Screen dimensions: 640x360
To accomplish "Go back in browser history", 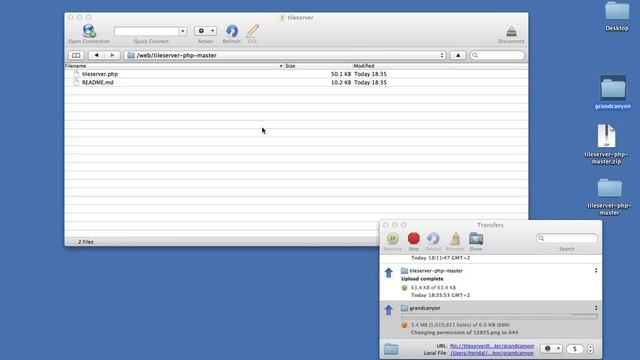I will pos(96,55).
